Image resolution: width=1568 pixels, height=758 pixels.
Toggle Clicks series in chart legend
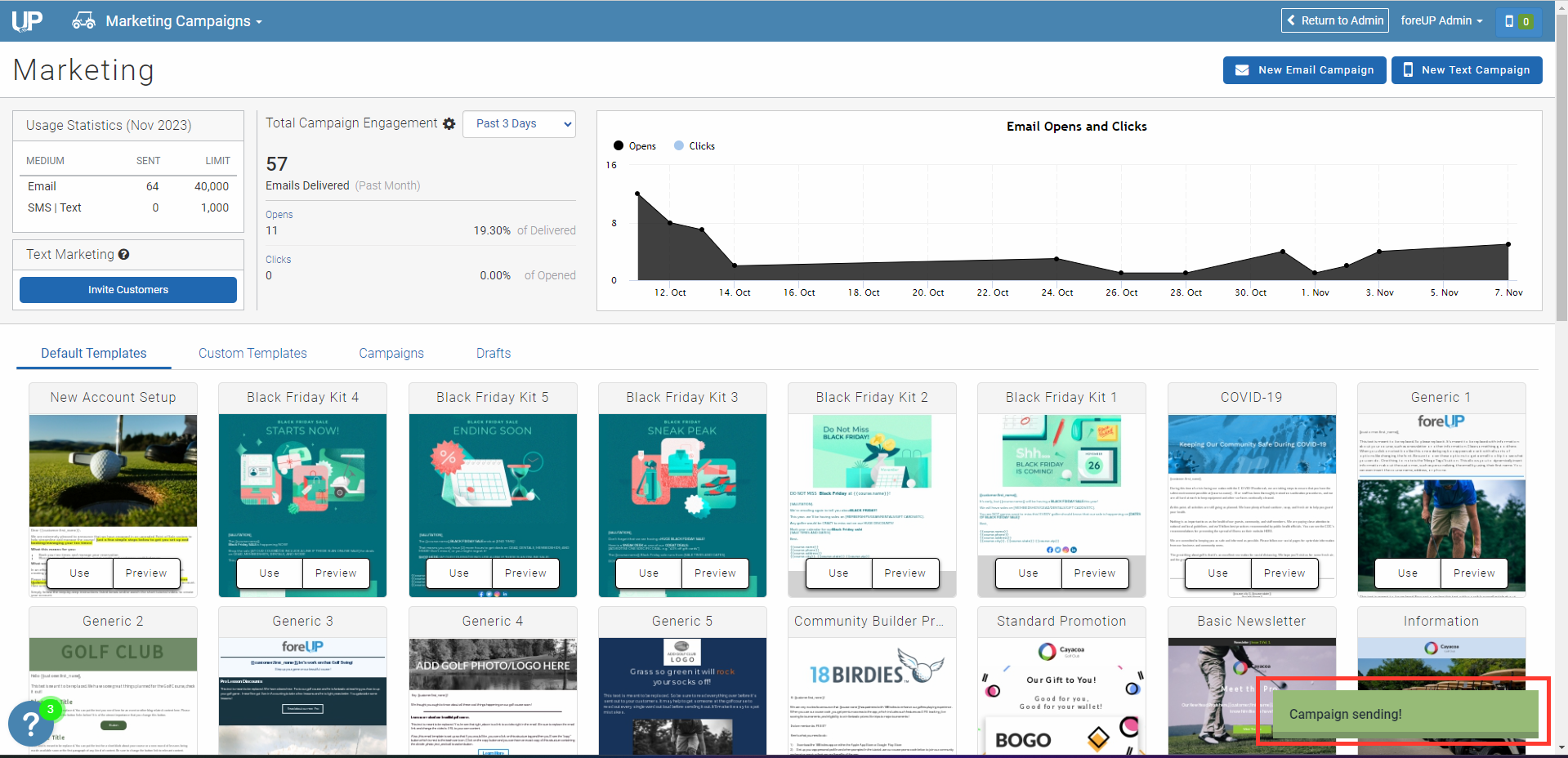(695, 146)
